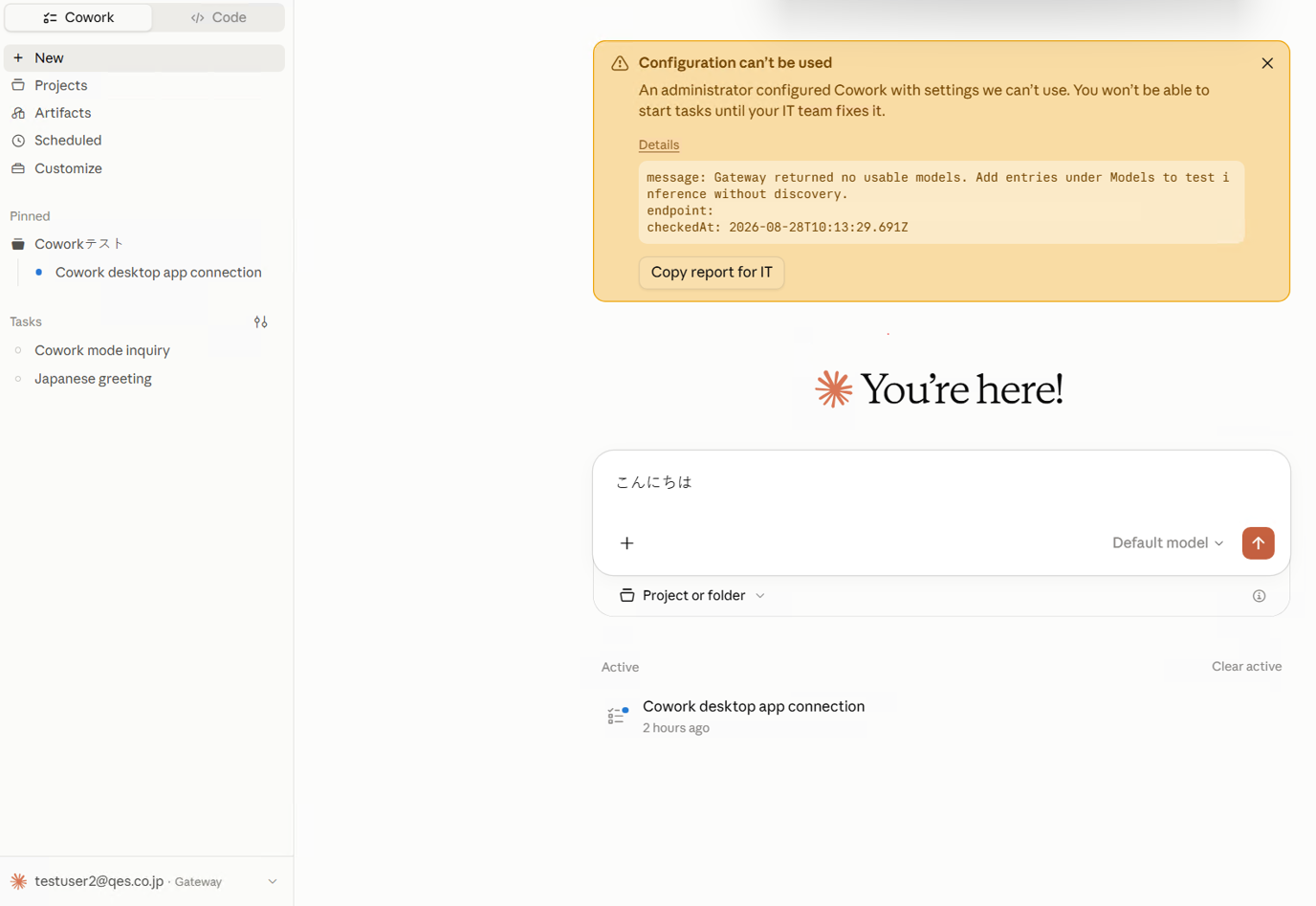This screenshot has width=1316, height=906.
Task: Click the Projects folder icon
Action: [x=18, y=85]
